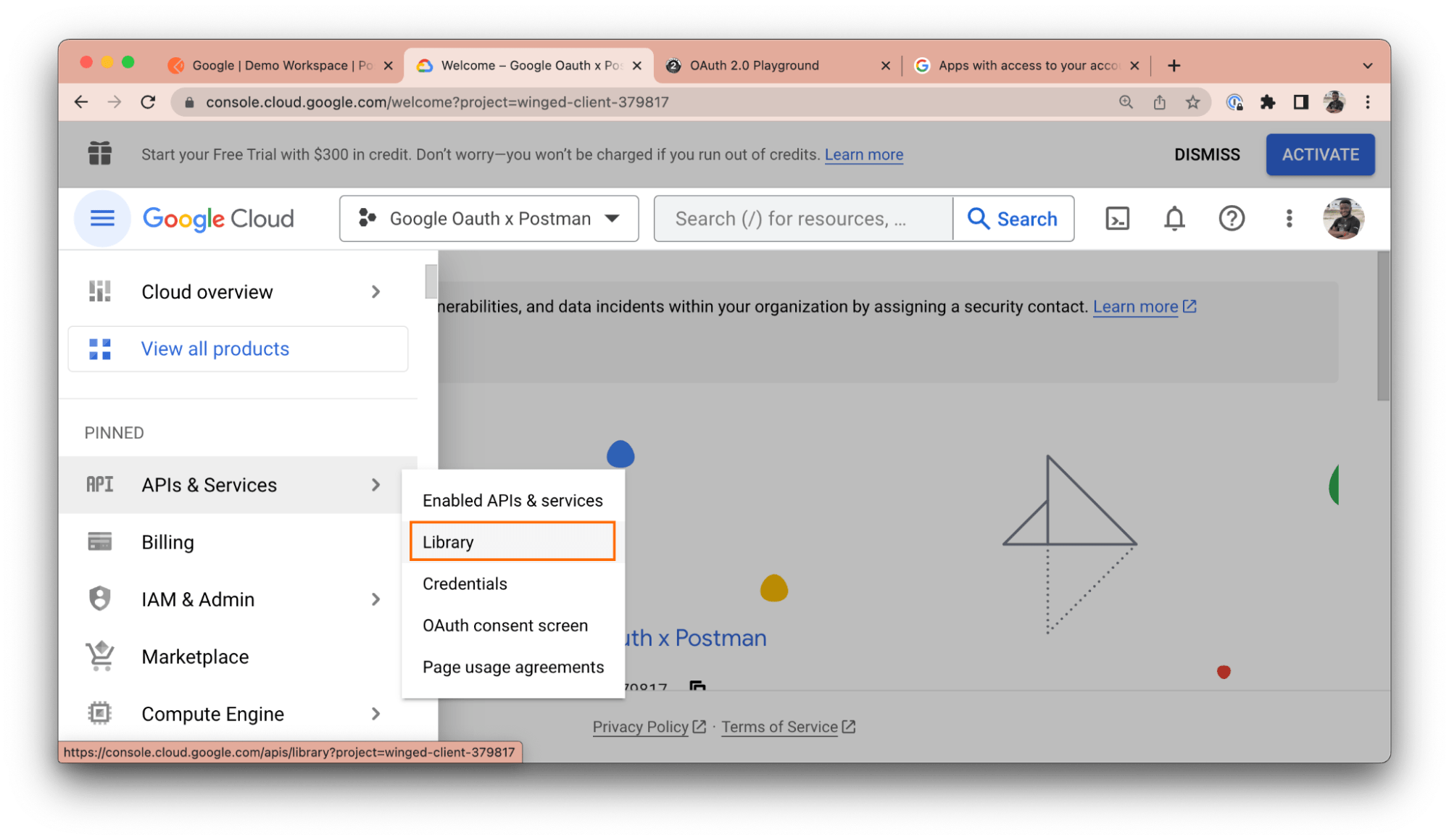Image resolution: width=1449 pixels, height=840 pixels.
Task: Click the DISMISS button
Action: [x=1207, y=154]
